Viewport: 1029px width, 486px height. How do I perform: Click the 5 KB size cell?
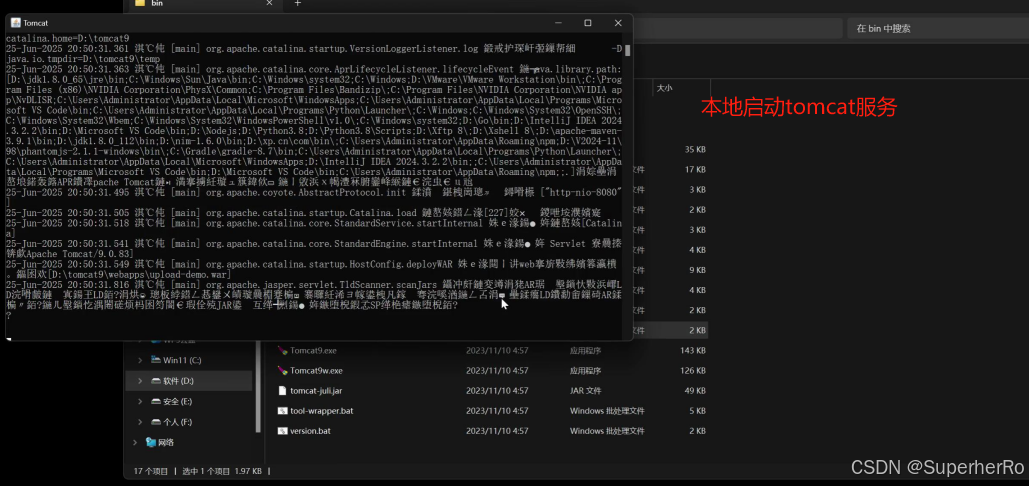pos(697,411)
